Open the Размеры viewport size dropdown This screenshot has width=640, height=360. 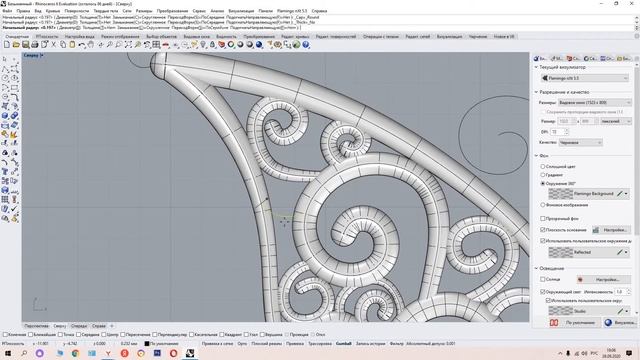point(595,103)
